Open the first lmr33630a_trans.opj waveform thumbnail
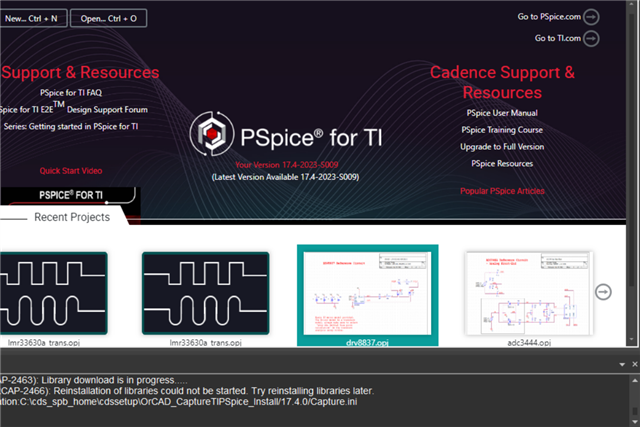This screenshot has height=427, width=640. click(x=53, y=294)
